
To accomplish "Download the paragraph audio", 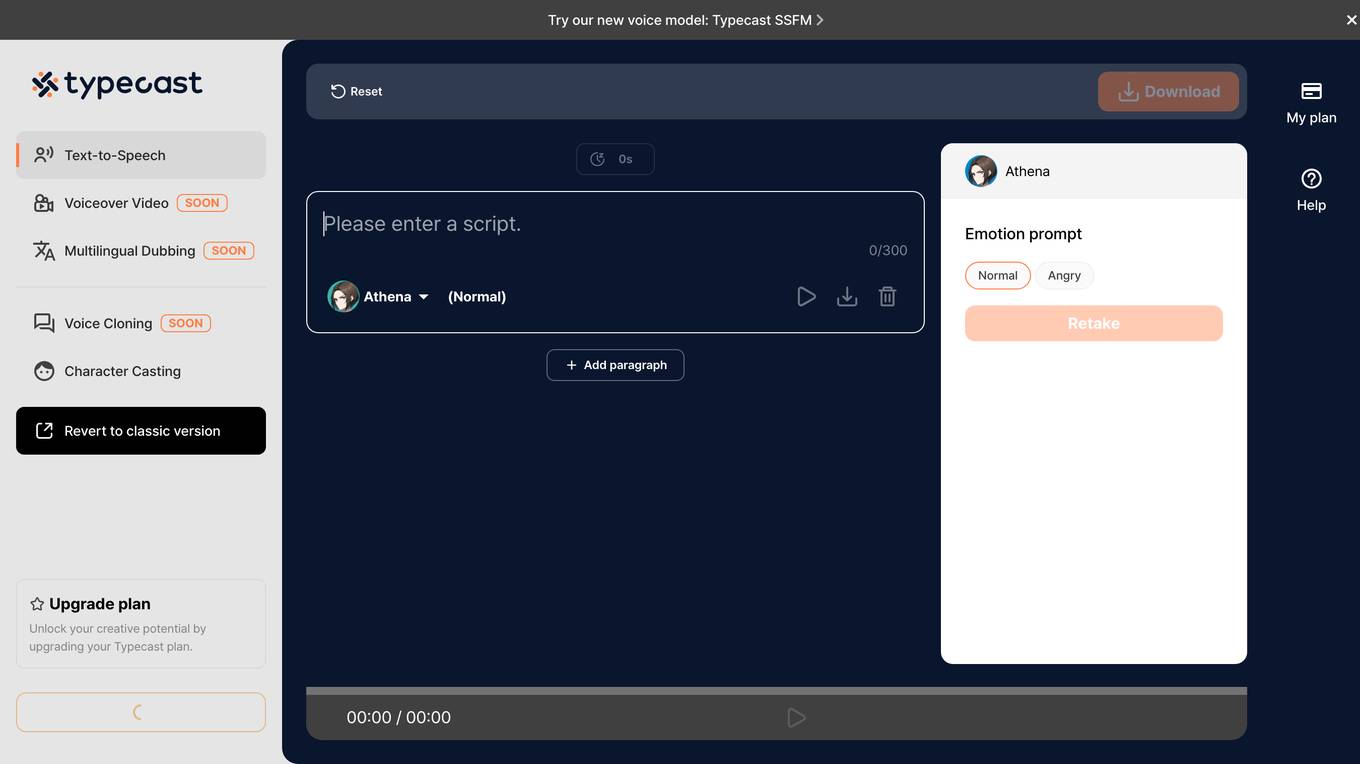I will [x=847, y=297].
